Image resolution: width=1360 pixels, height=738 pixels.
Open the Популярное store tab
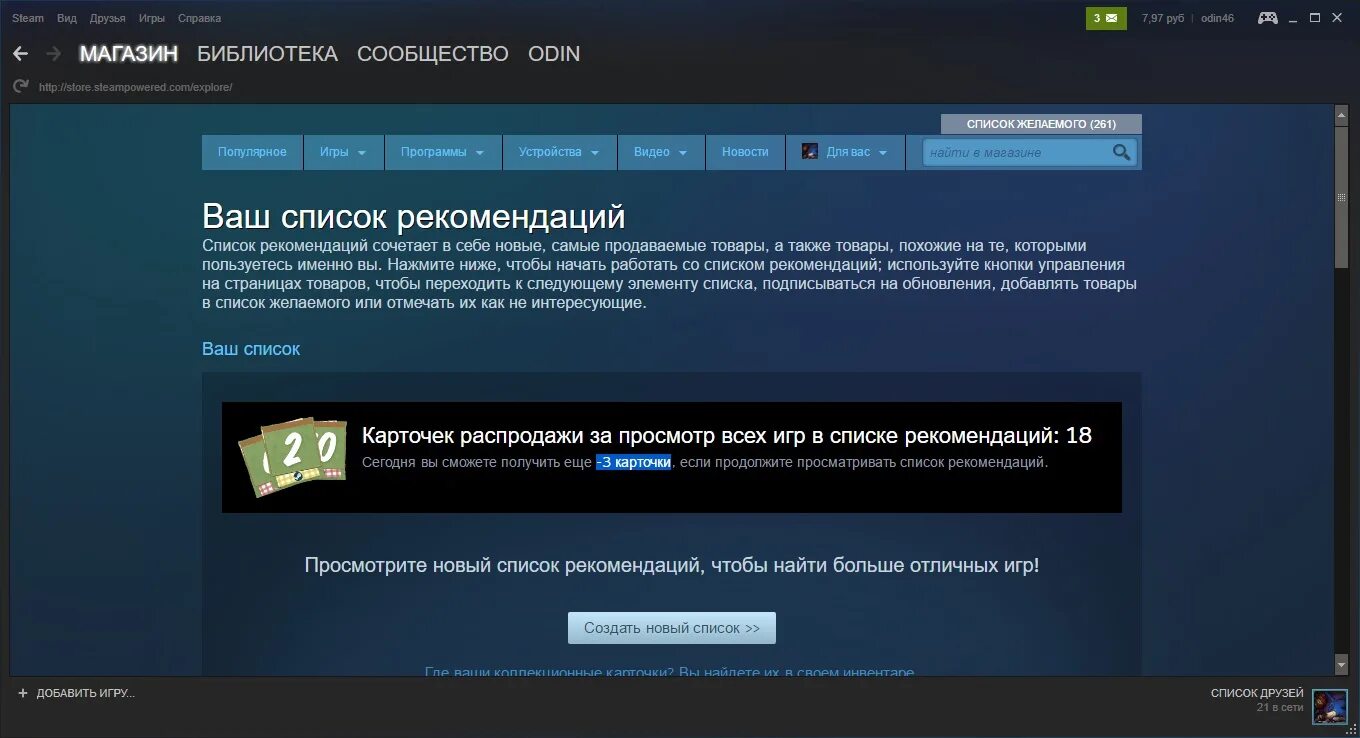(252, 152)
